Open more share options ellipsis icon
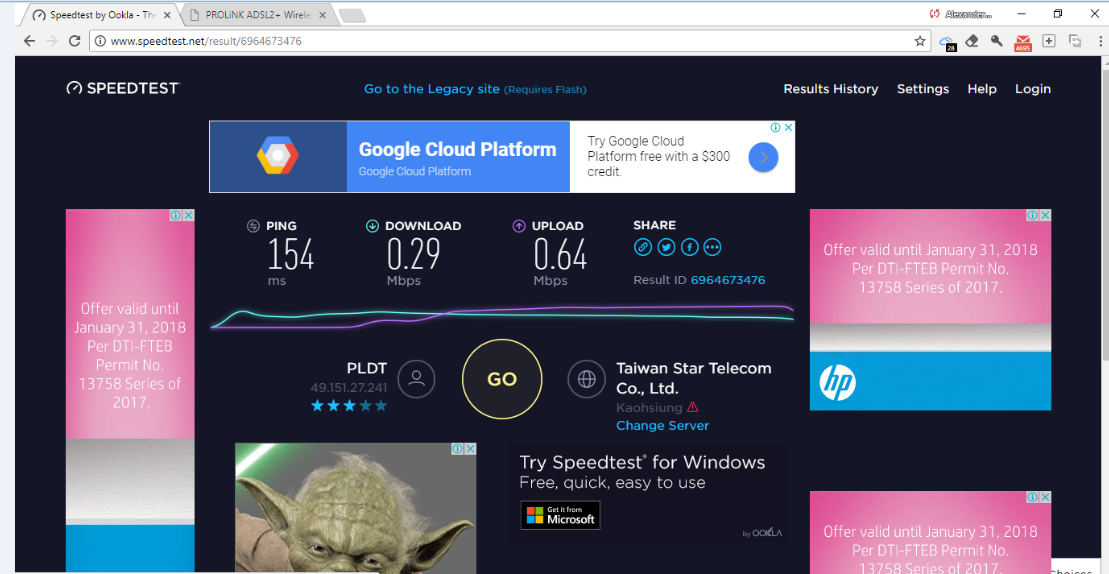Image resolution: width=1109 pixels, height=574 pixels. tap(712, 247)
